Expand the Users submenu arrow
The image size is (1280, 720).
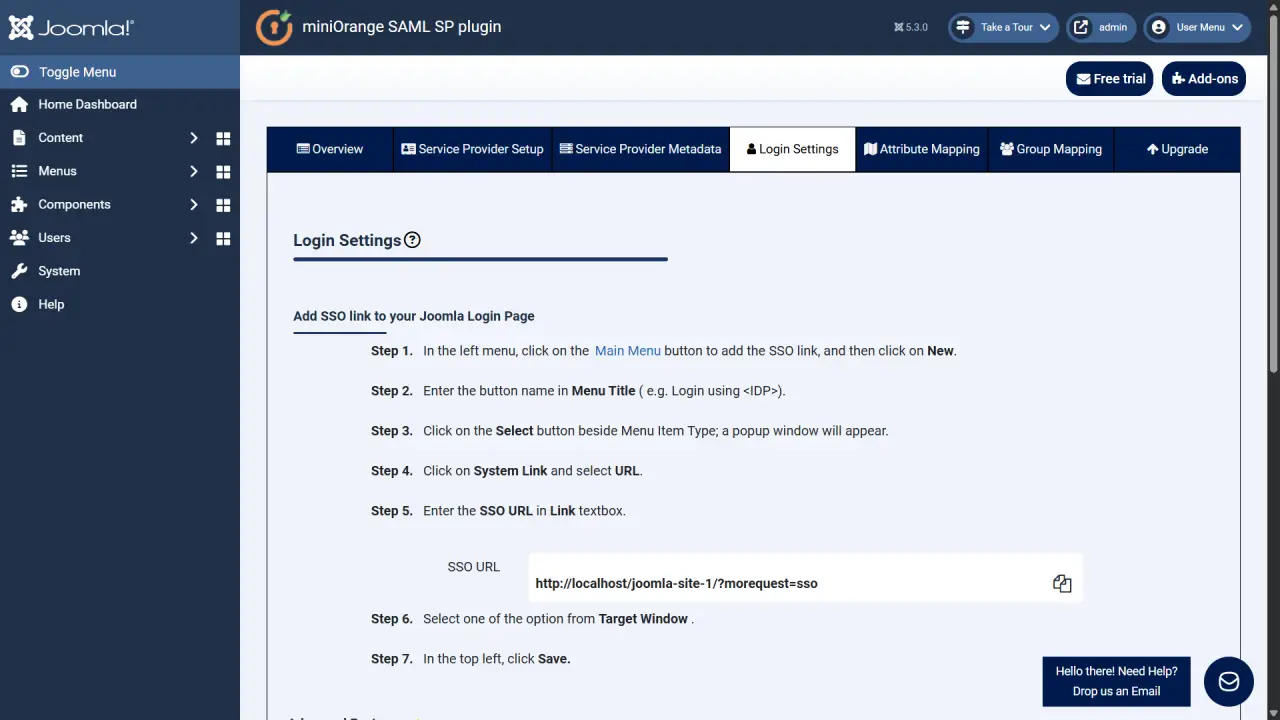point(194,238)
